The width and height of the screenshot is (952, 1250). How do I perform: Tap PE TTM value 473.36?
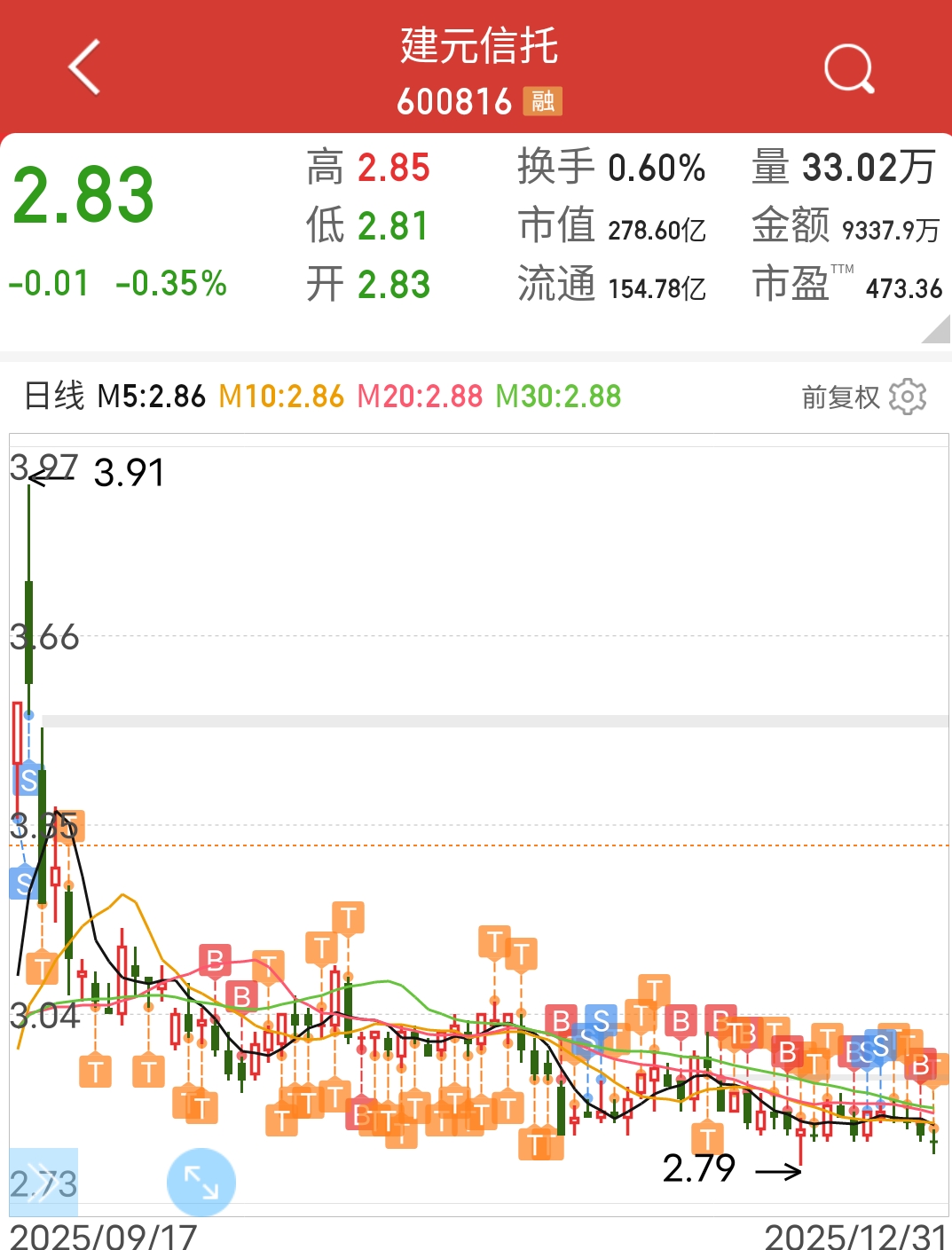pos(904,288)
